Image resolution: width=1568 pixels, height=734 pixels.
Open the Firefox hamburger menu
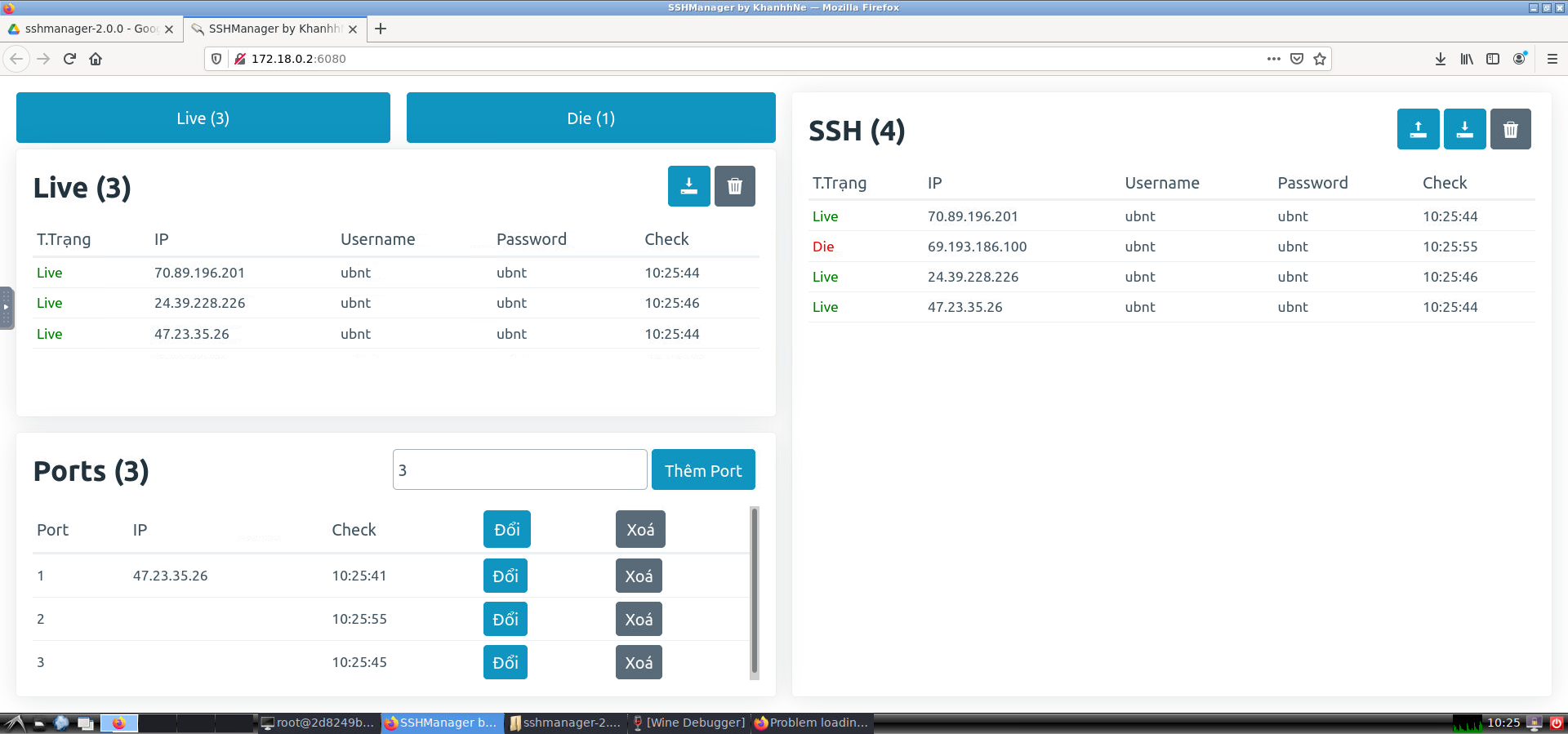[x=1552, y=59]
